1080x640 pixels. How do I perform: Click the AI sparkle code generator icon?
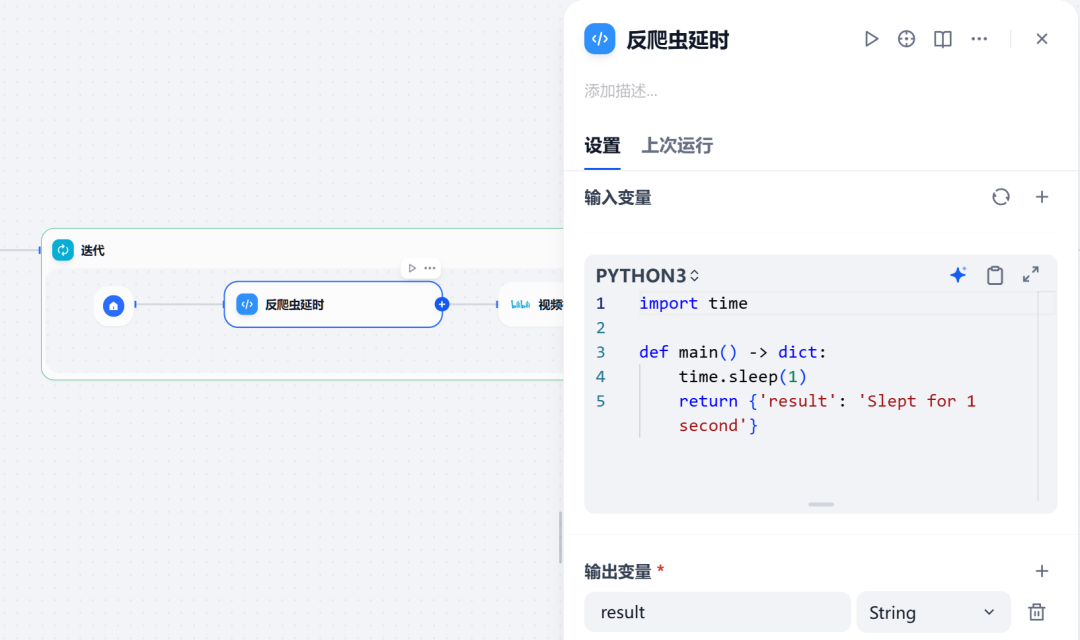958,275
